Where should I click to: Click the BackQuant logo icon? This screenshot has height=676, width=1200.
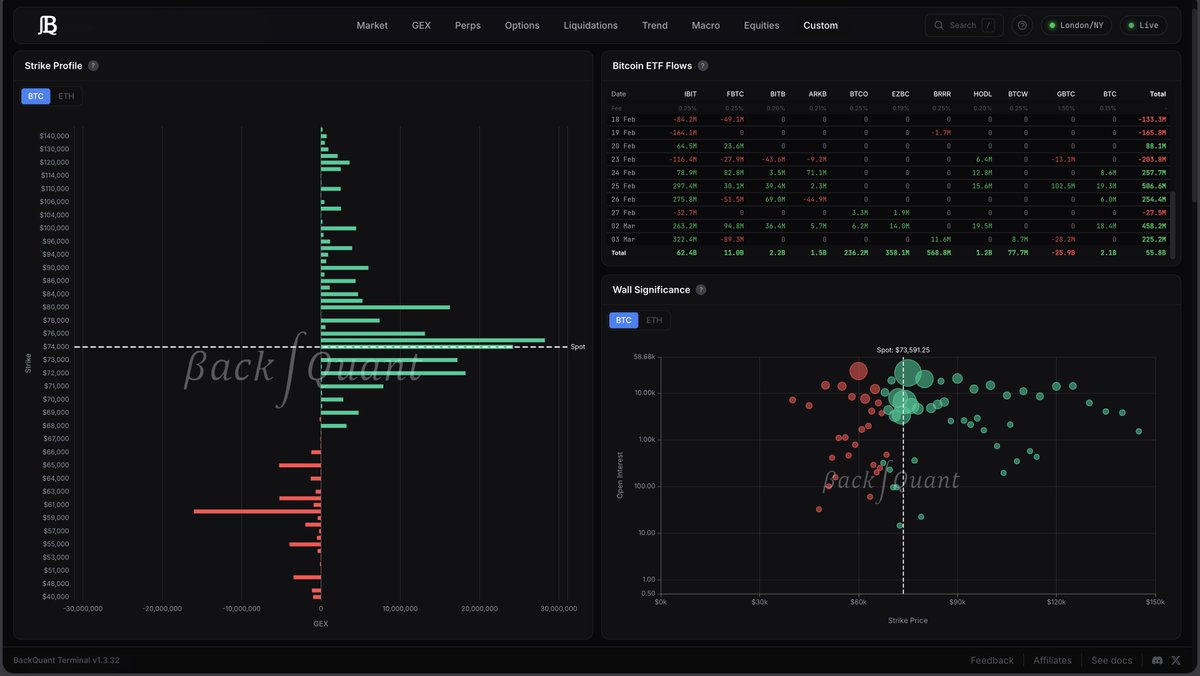[x=47, y=25]
